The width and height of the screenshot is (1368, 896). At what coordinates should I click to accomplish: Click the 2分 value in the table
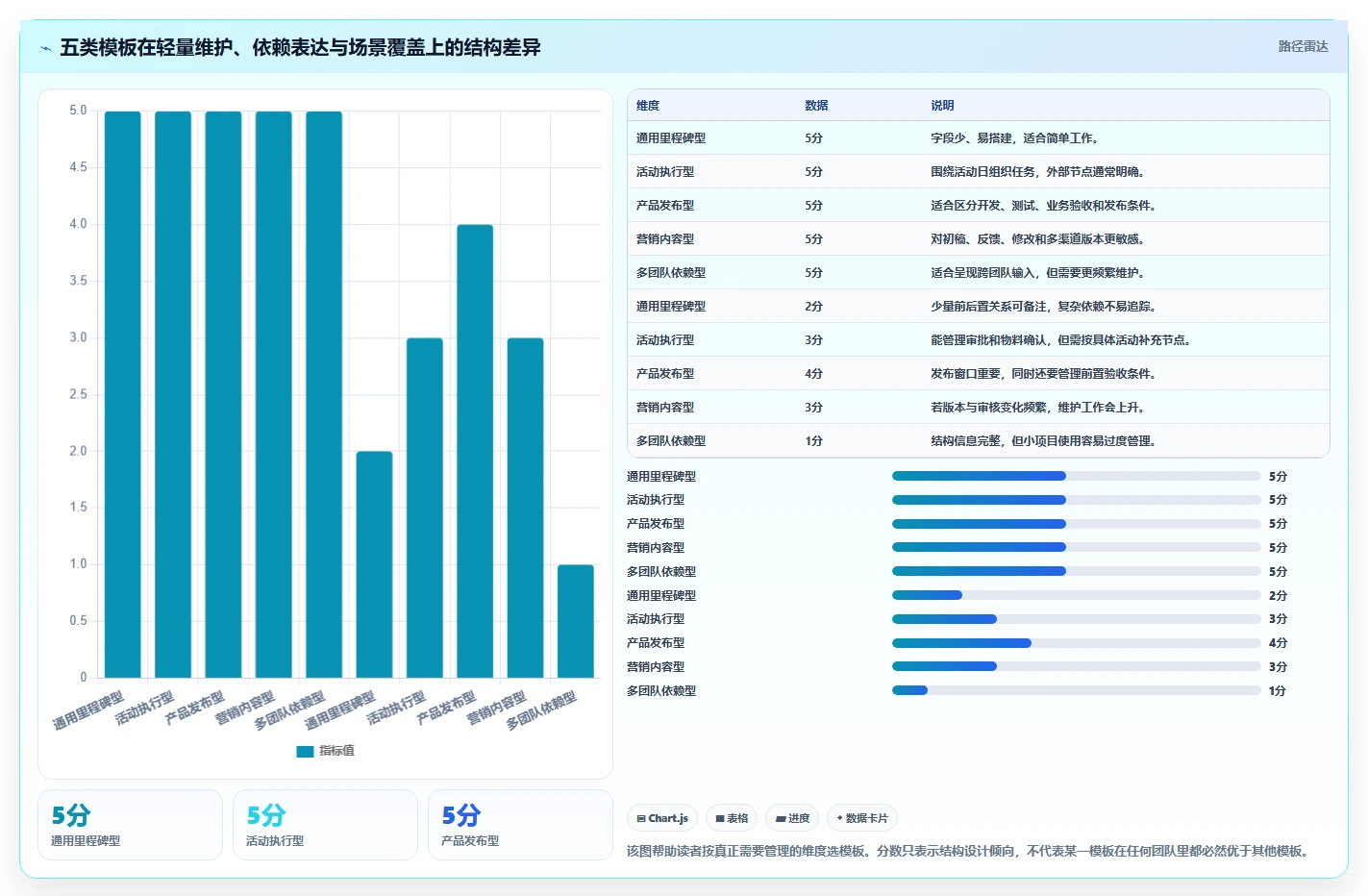[x=813, y=307]
